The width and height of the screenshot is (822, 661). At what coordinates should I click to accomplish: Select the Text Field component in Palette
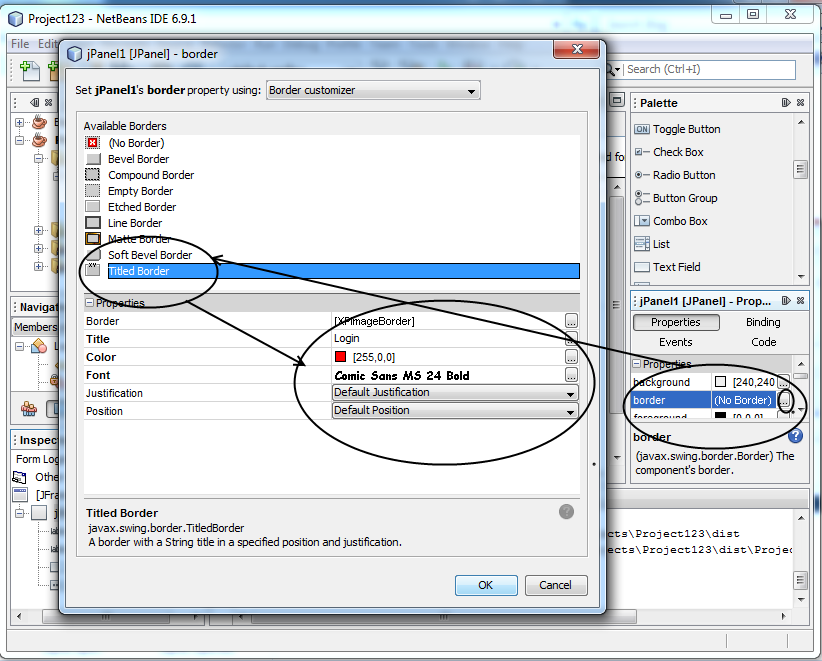point(681,266)
